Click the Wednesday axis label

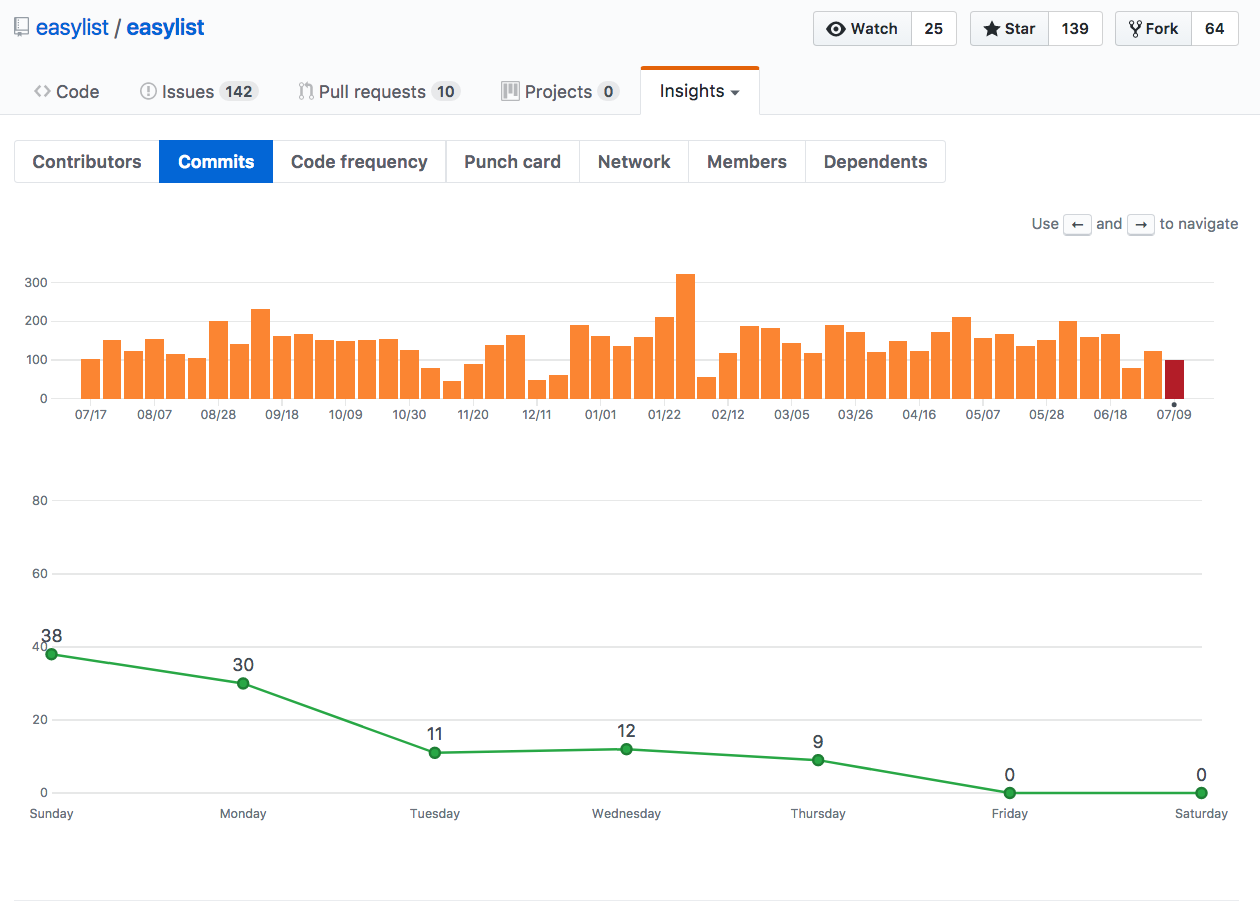click(x=626, y=814)
